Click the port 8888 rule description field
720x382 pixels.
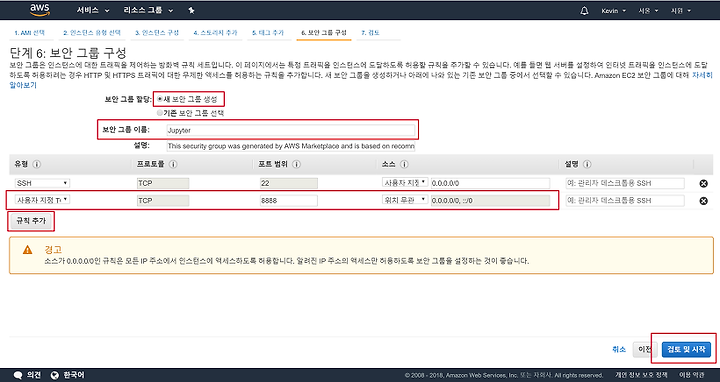pyautogui.click(x=625, y=201)
